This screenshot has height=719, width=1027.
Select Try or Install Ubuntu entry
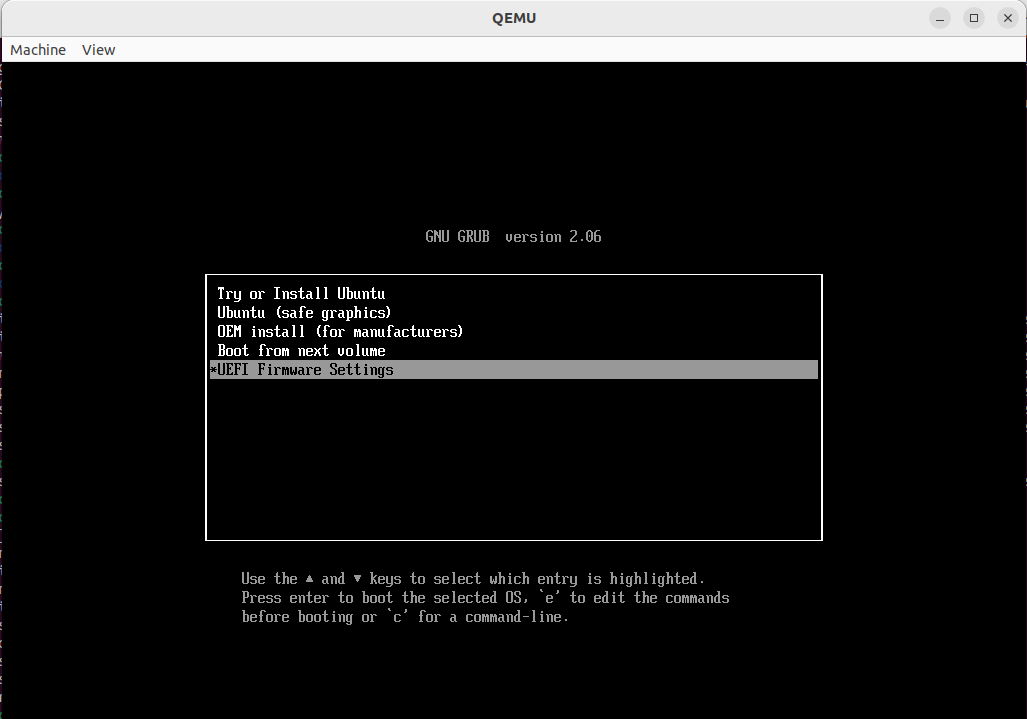pyautogui.click(x=301, y=294)
